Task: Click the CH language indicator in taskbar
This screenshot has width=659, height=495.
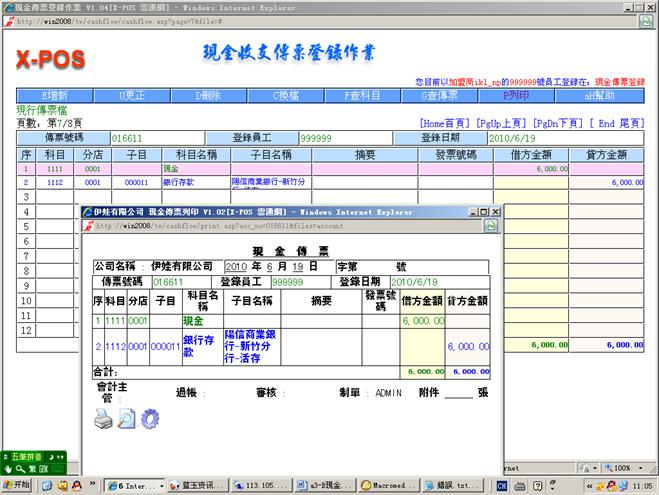Action: (x=502, y=485)
